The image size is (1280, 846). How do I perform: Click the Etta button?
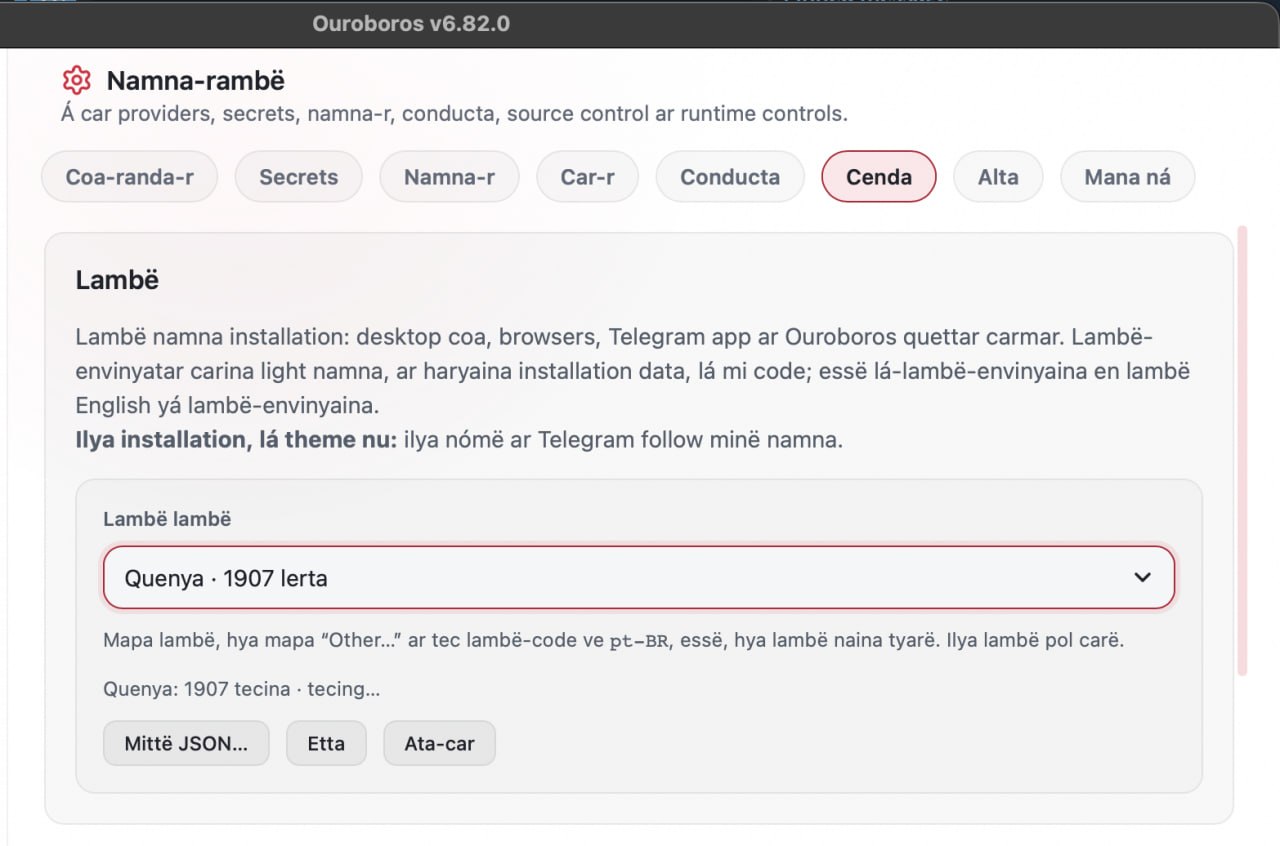[326, 743]
